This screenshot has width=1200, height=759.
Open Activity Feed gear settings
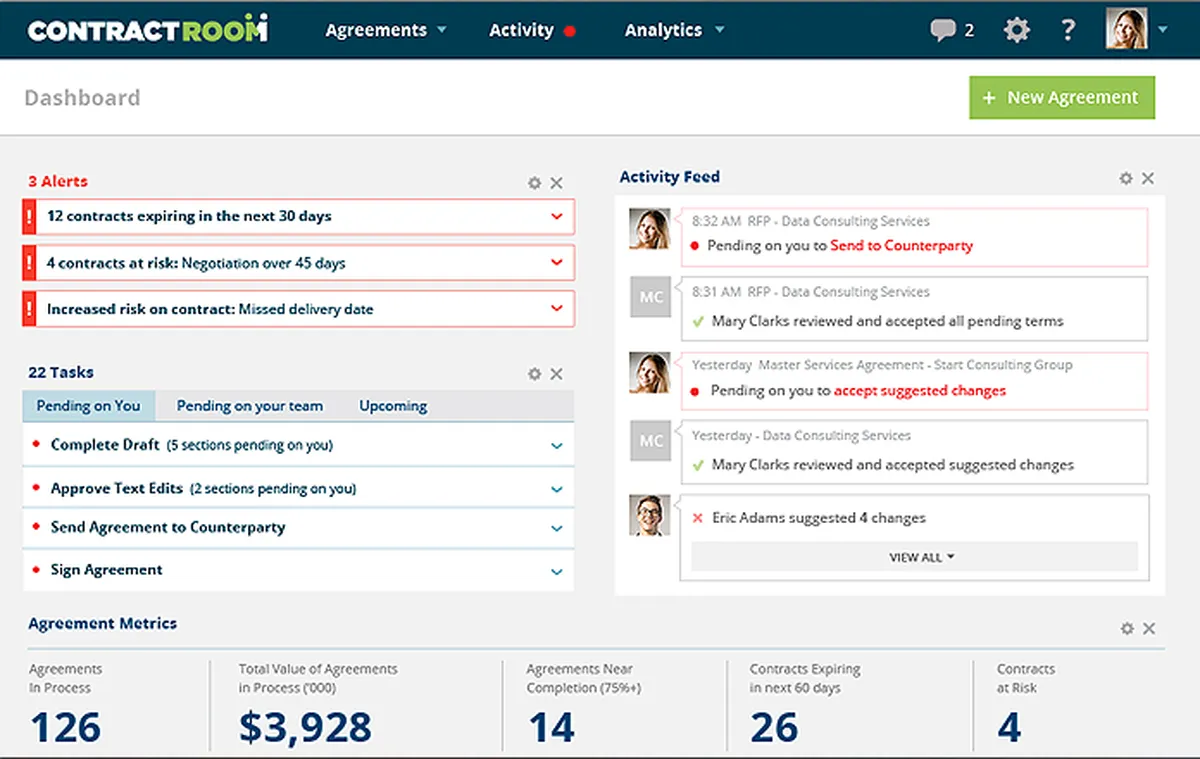click(1126, 178)
